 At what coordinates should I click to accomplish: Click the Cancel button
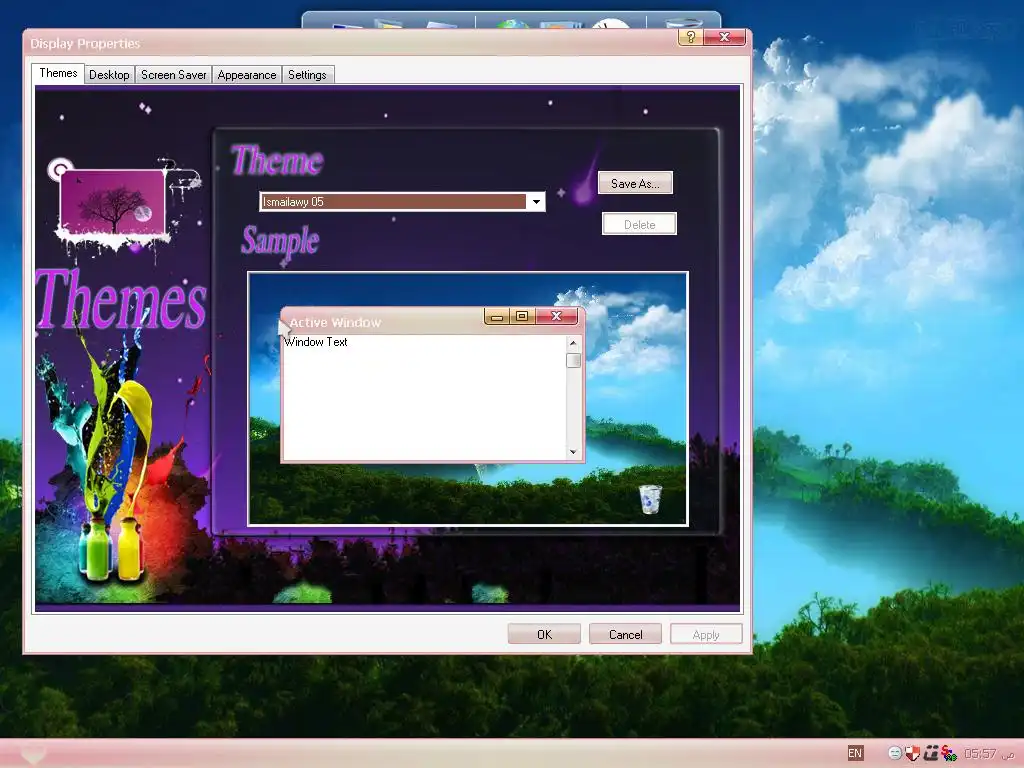pos(625,634)
